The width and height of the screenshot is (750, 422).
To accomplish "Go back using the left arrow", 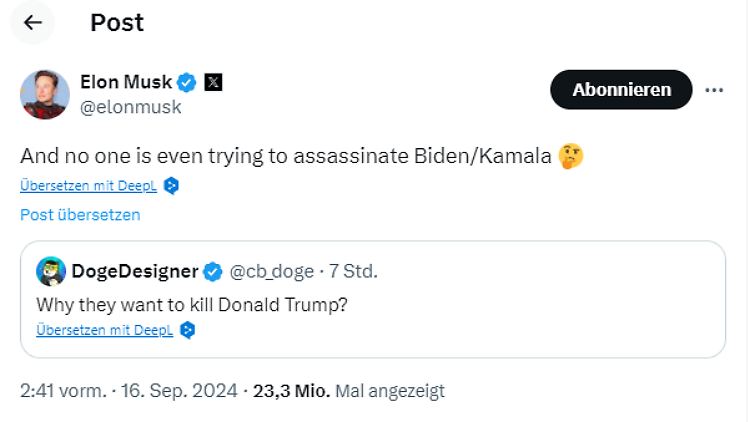I will pyautogui.click(x=33, y=22).
